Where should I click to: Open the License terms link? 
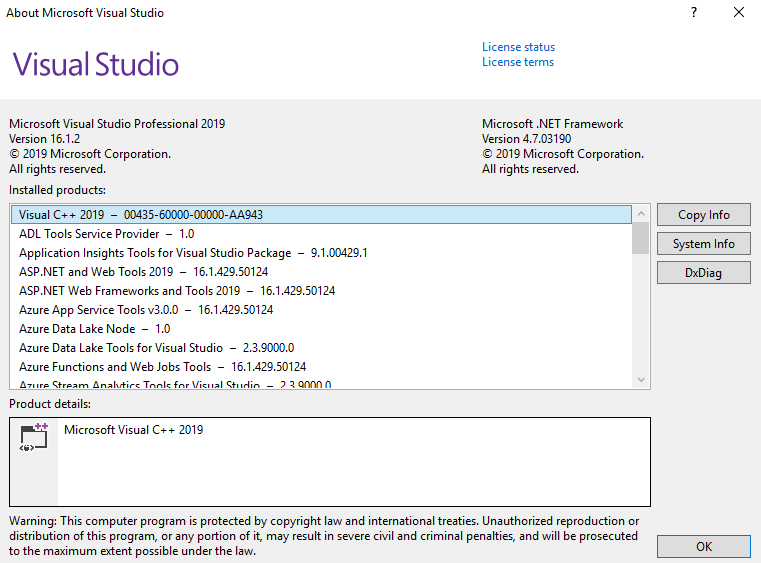pyautogui.click(x=517, y=62)
